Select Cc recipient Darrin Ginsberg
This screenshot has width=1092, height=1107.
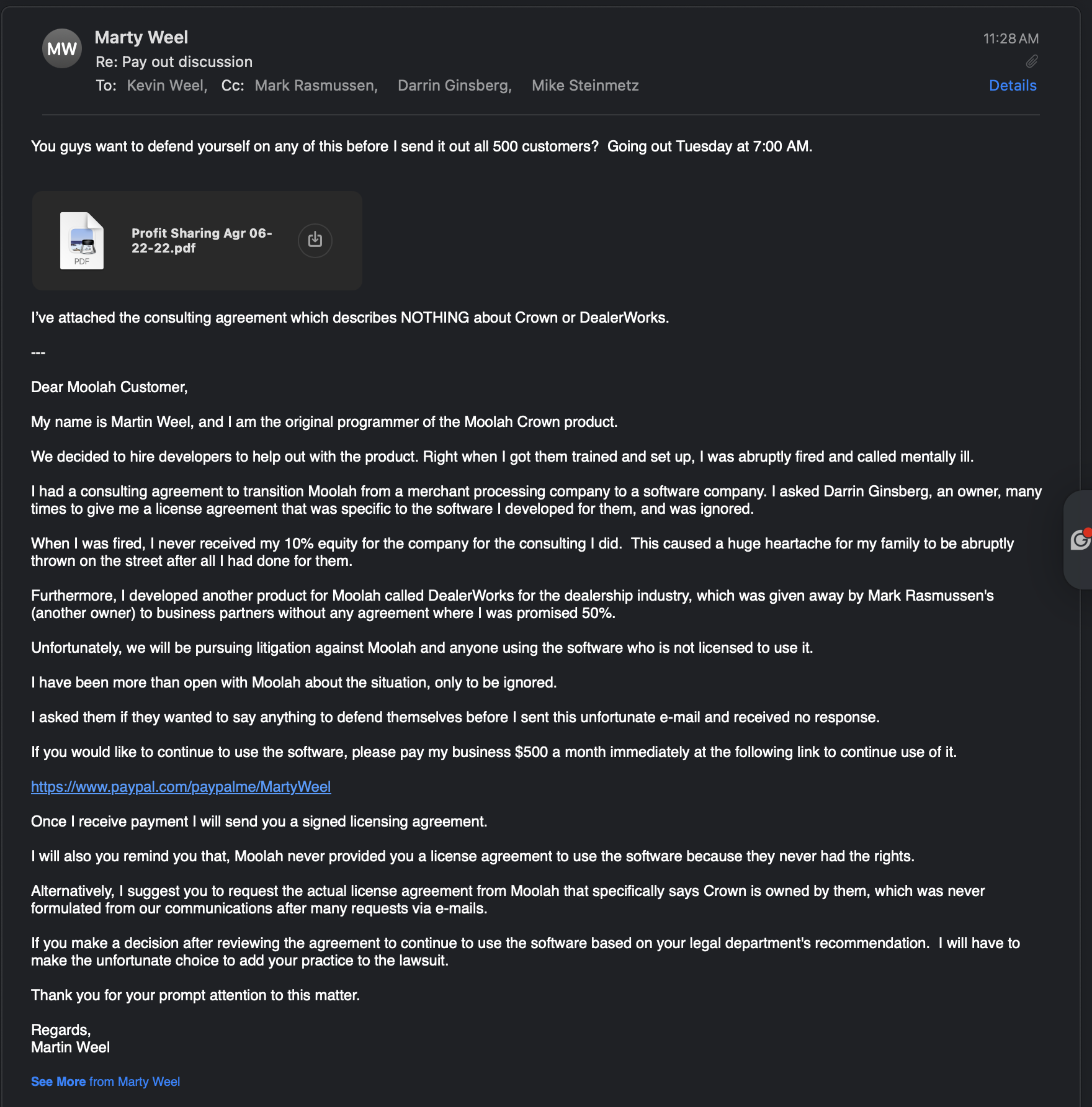point(454,86)
